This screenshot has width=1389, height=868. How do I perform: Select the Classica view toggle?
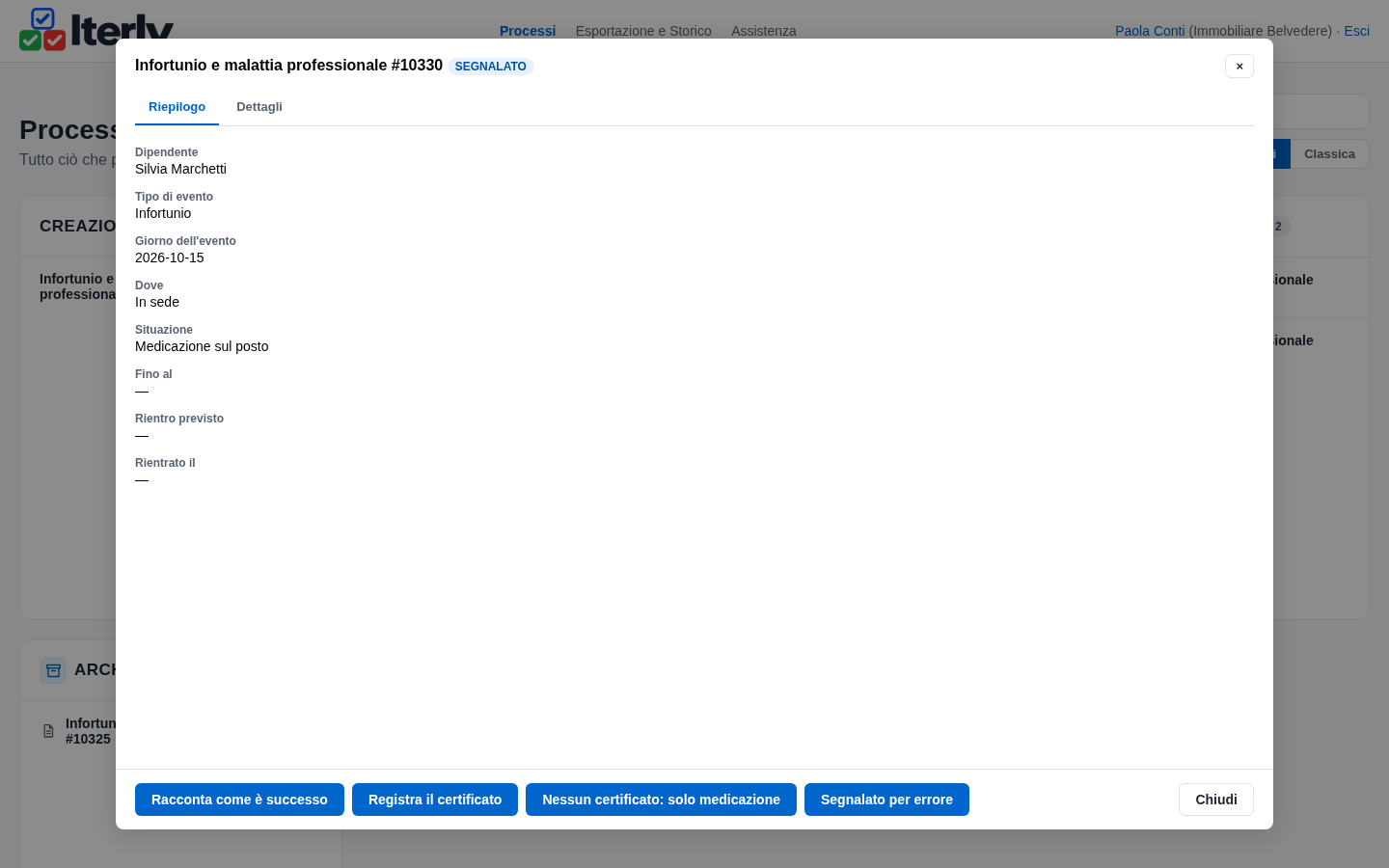(x=1329, y=154)
